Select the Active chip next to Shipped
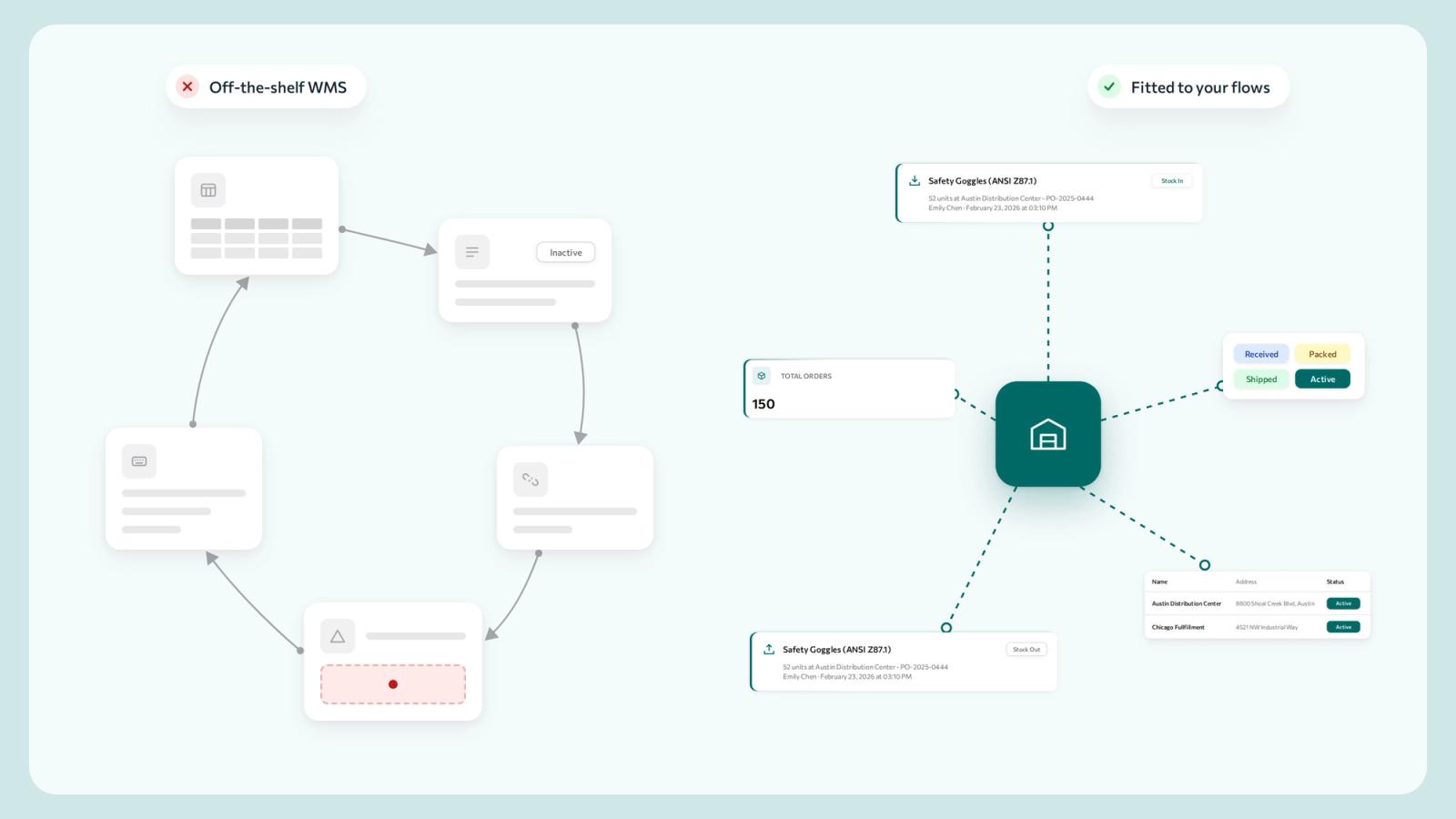 (1323, 379)
